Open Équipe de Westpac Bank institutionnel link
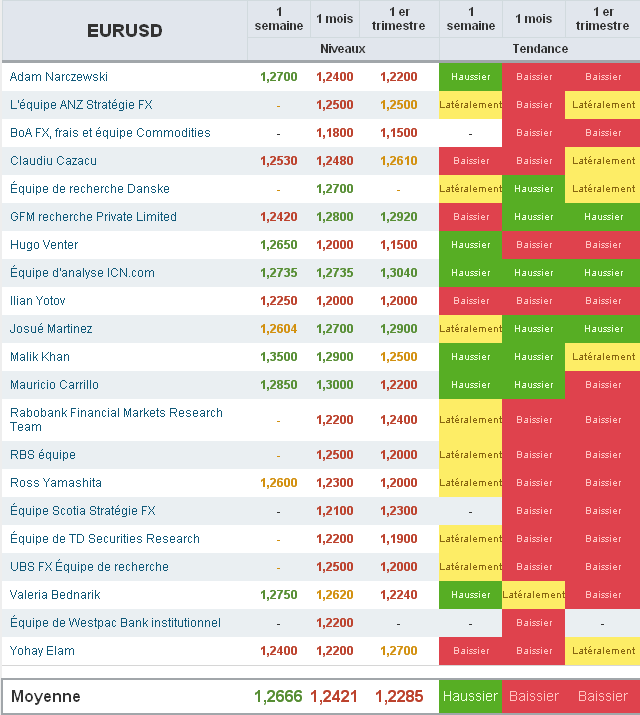 [x=115, y=622]
